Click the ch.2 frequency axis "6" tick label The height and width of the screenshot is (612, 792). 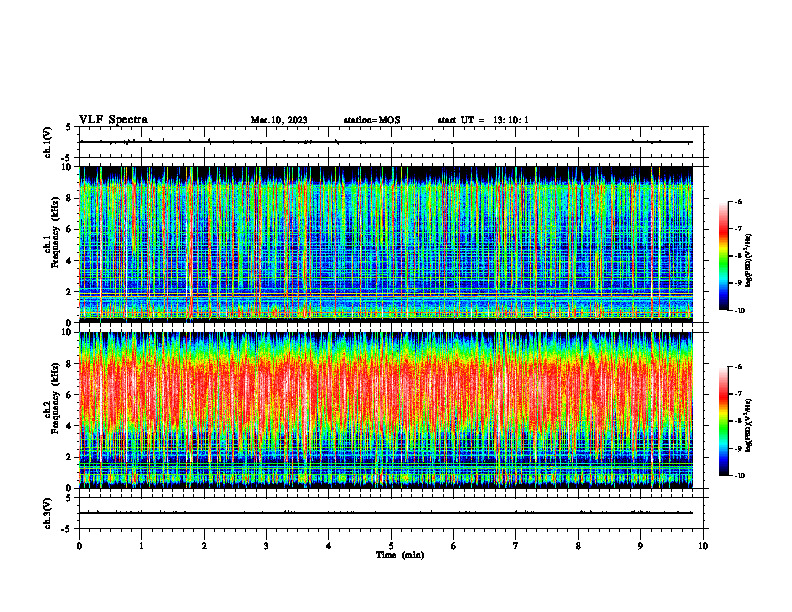coord(70,395)
